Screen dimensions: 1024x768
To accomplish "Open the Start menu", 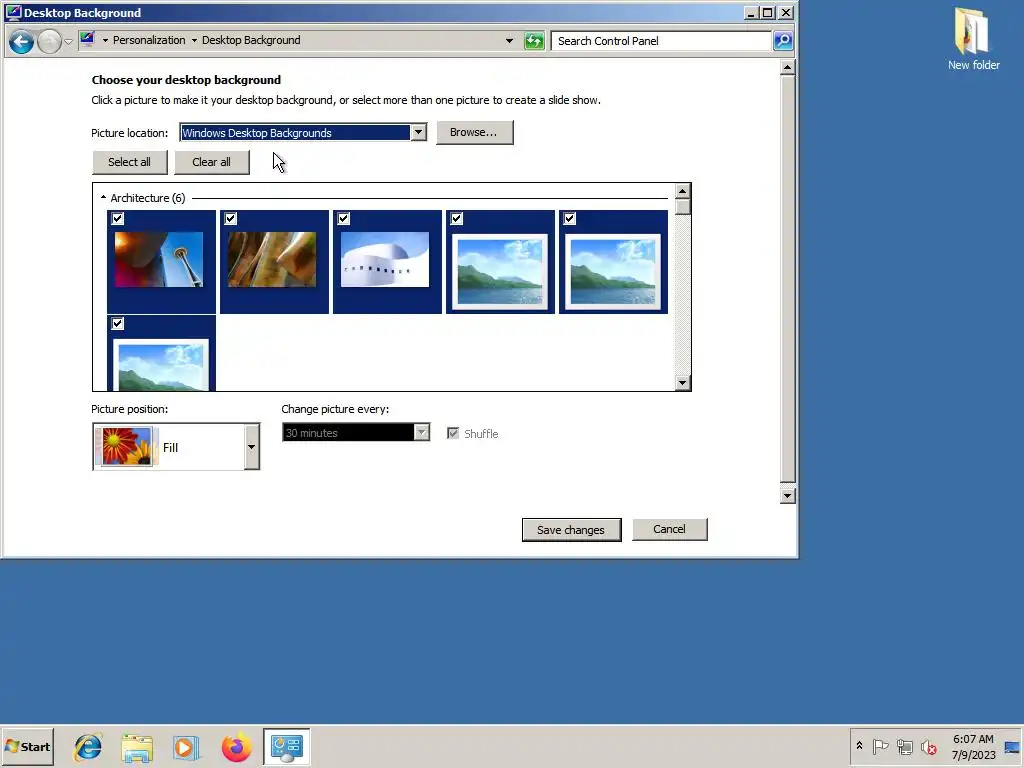I will (x=27, y=746).
